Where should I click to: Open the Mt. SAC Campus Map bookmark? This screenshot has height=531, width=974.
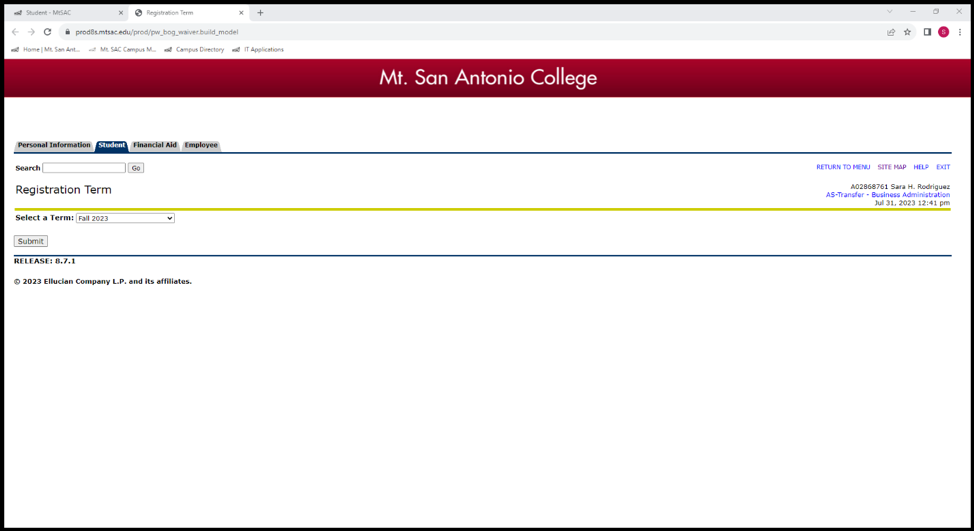(122, 50)
